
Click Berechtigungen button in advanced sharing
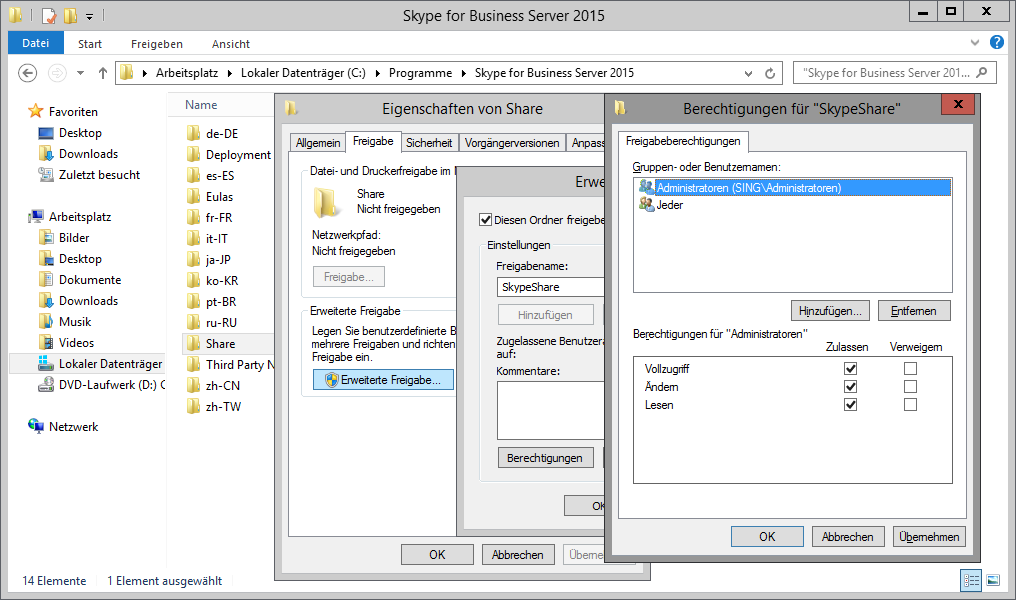(x=545, y=457)
